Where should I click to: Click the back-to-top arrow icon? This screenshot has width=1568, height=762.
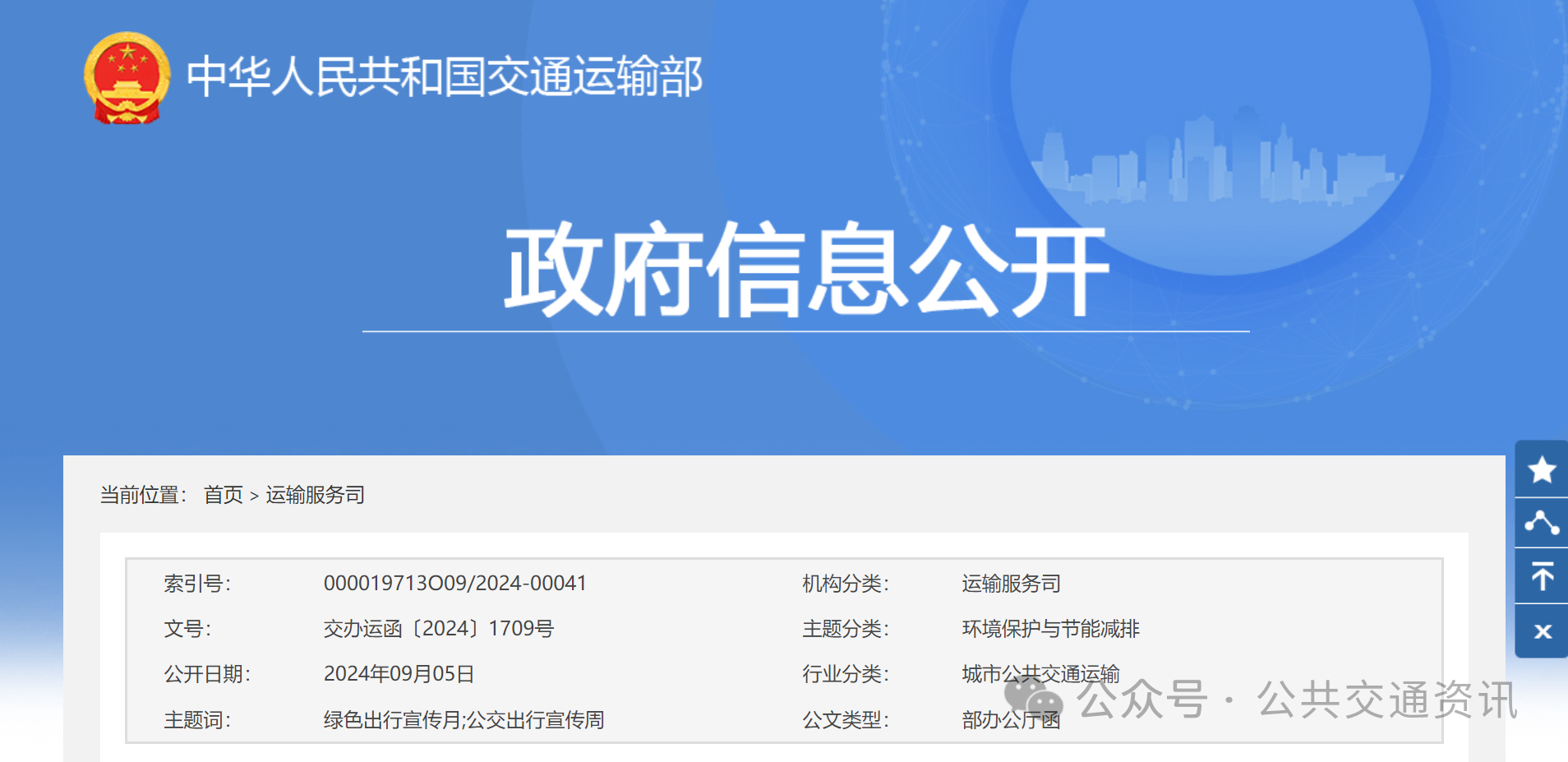tap(1542, 575)
